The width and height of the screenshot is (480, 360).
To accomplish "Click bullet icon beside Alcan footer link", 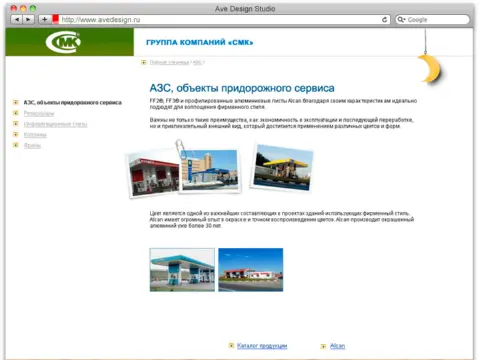I will [x=323, y=347].
